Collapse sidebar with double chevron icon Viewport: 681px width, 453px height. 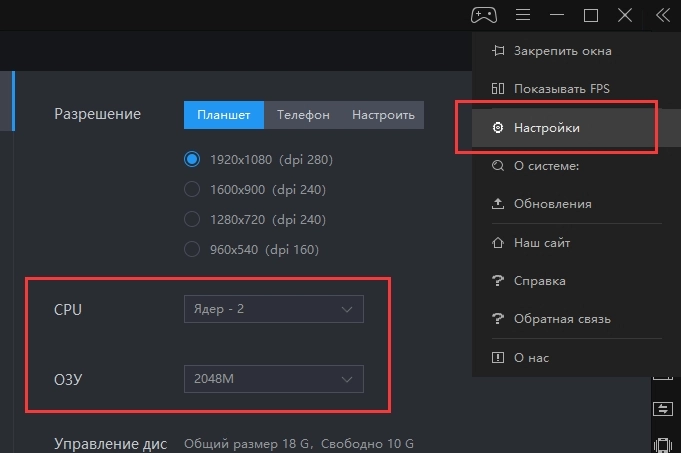click(663, 15)
